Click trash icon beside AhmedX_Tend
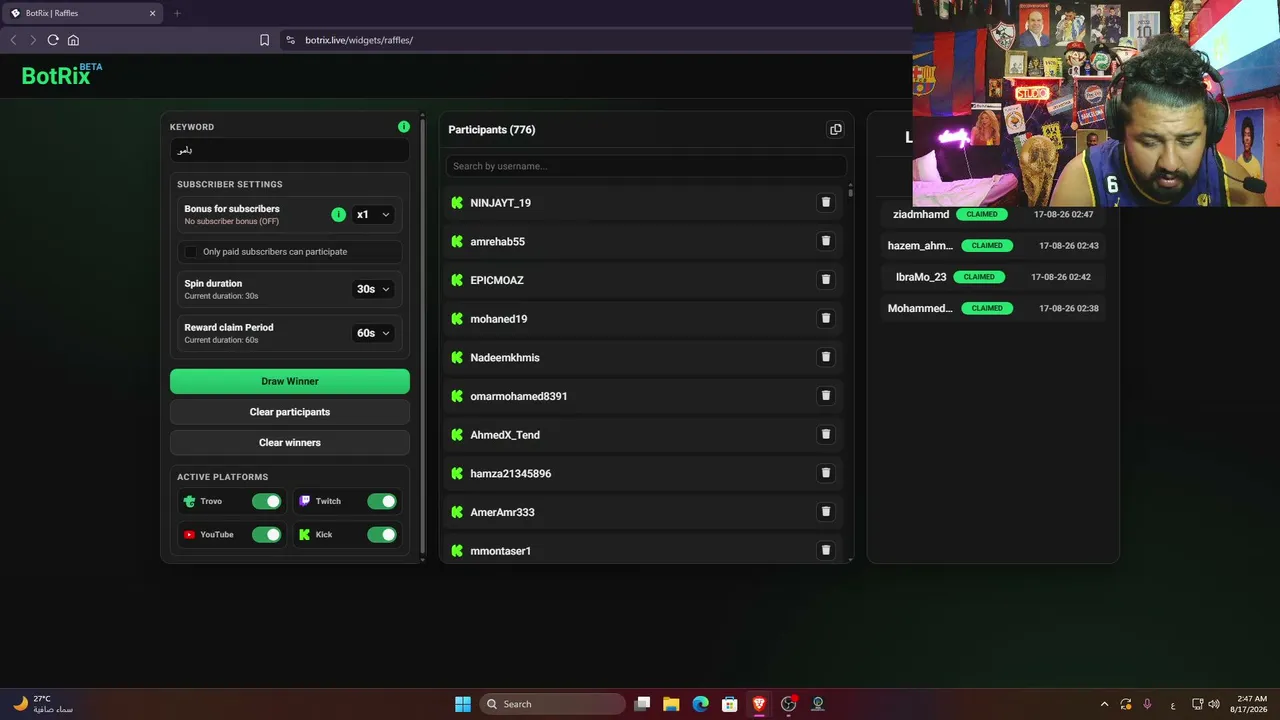Viewport: 1280px width, 720px height. tap(826, 434)
